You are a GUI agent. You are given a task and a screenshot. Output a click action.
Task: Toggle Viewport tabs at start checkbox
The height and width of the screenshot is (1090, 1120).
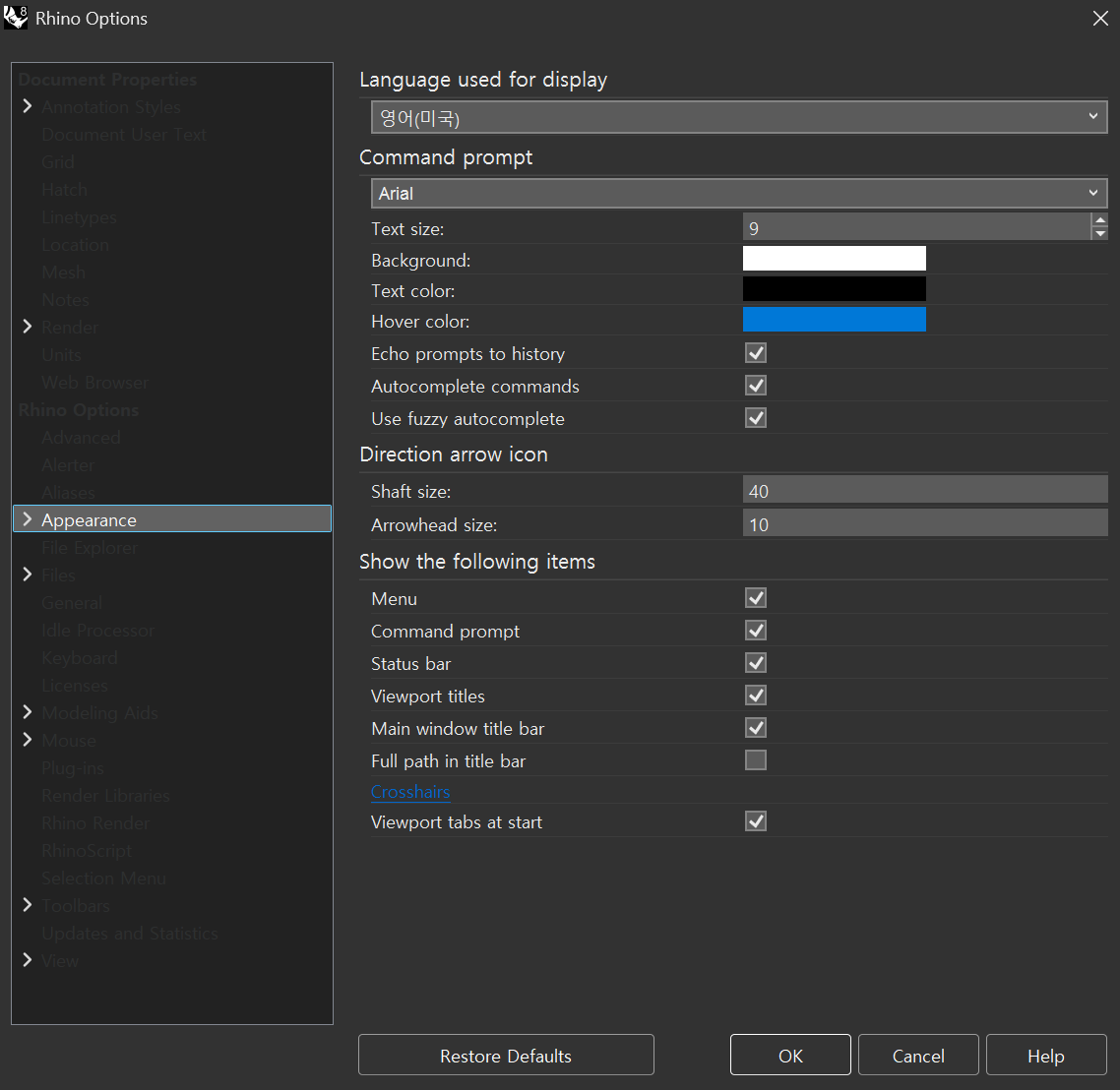tap(756, 821)
